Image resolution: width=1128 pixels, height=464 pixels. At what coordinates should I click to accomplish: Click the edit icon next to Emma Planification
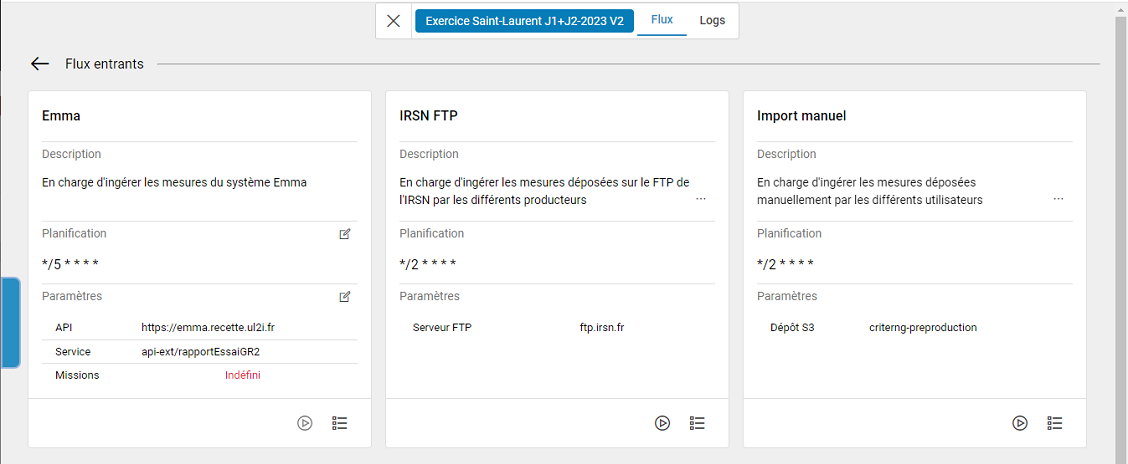tap(345, 234)
